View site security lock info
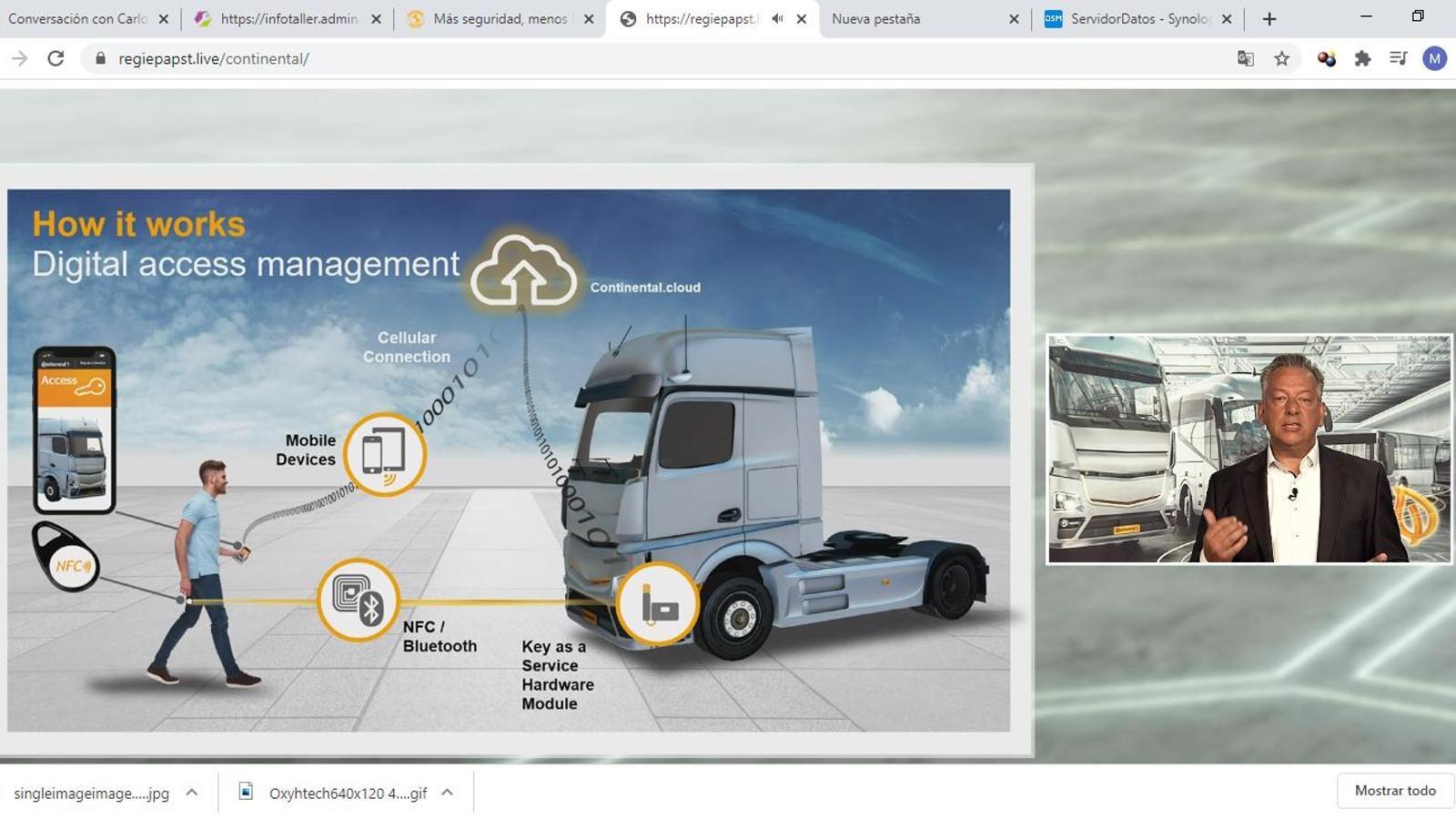This screenshot has height=819, width=1456. click(x=100, y=59)
